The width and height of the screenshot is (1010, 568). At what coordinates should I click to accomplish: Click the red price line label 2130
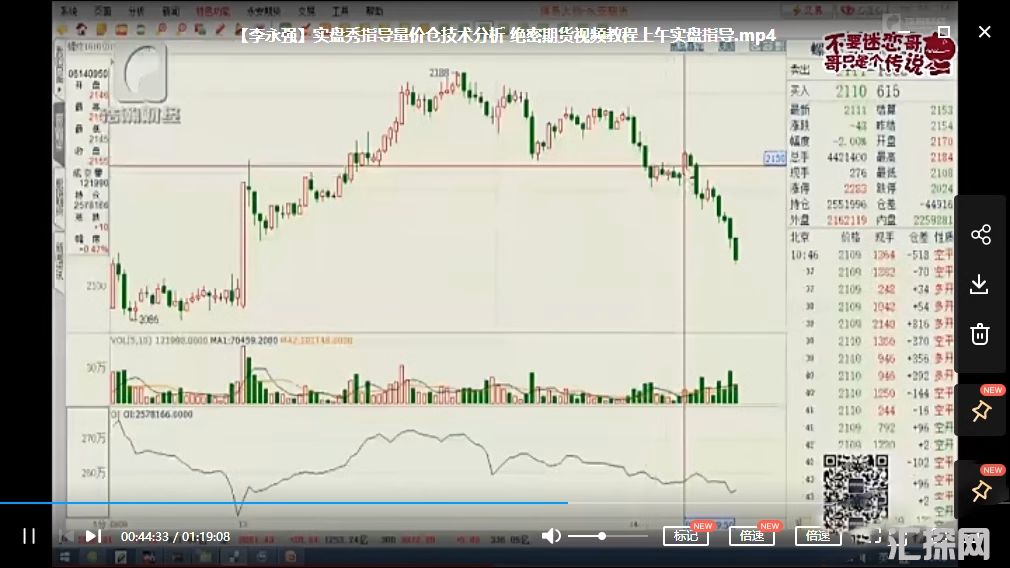(774, 158)
